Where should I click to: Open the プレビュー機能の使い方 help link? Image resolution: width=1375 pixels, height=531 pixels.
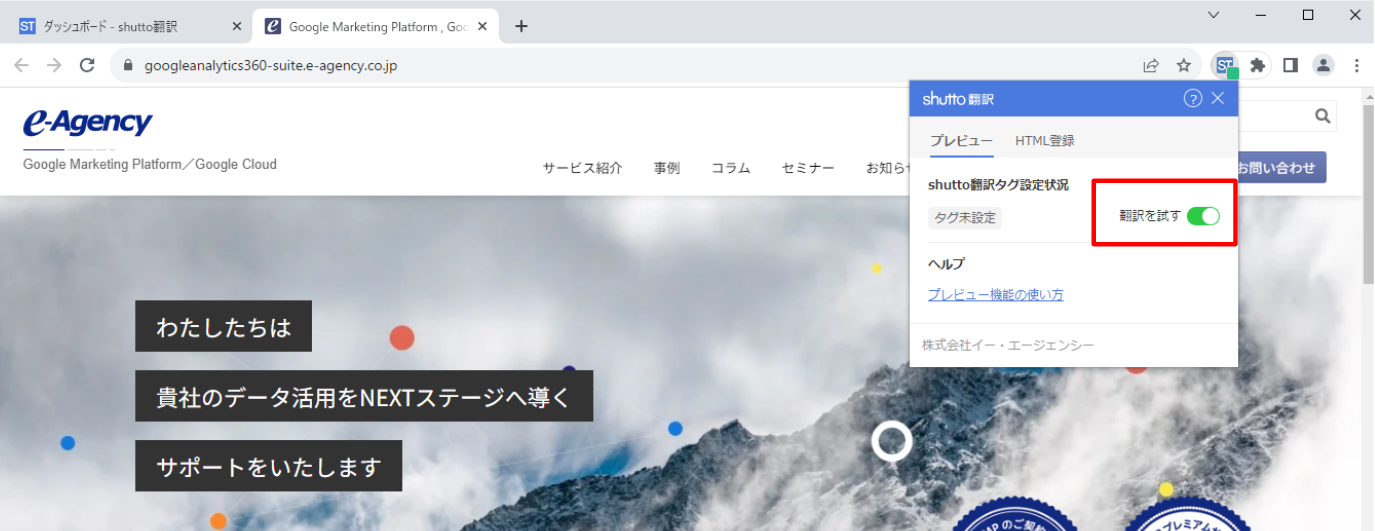pos(995,295)
